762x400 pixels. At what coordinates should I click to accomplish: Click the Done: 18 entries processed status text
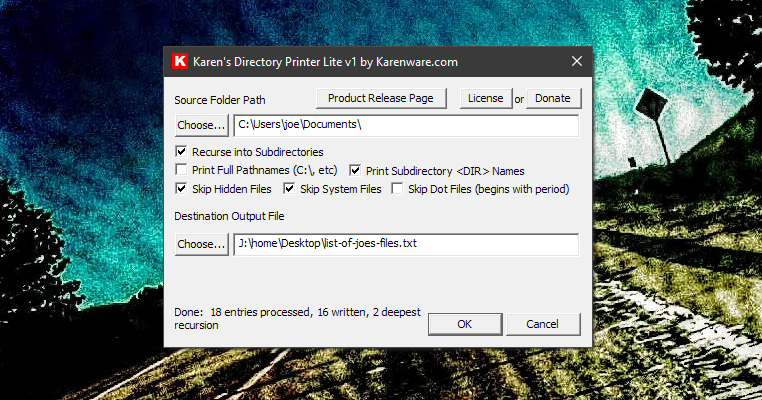coord(297,318)
